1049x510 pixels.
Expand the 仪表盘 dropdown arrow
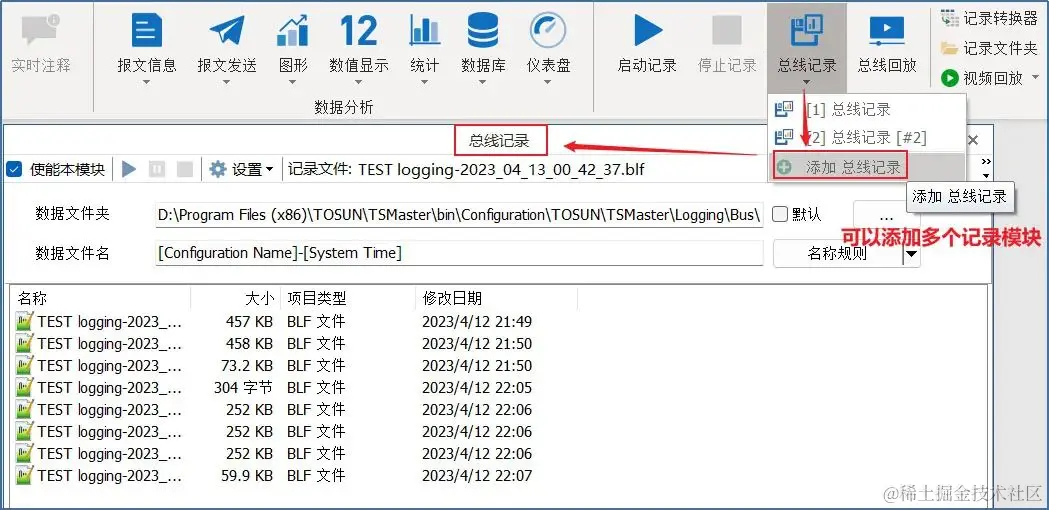[x=548, y=83]
